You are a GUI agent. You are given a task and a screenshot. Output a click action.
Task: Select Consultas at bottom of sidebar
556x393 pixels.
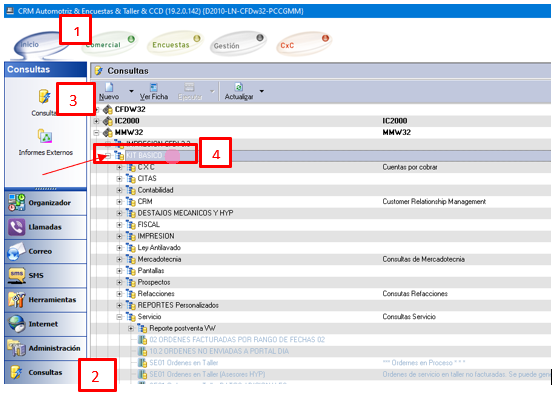(45, 372)
